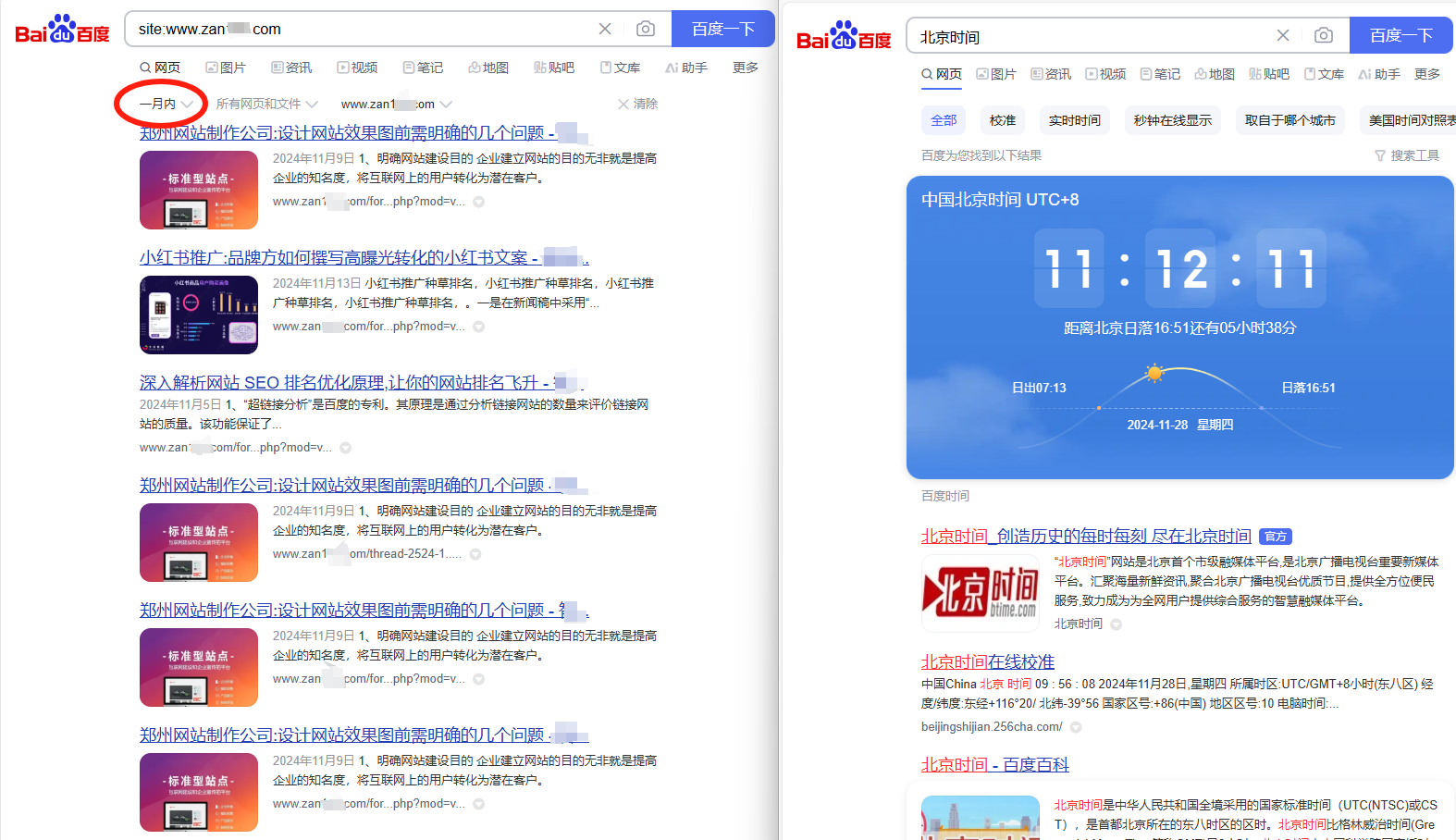This screenshot has height=840, width=1456.
Task: Select 网页 tab in left window
Action: [160, 68]
